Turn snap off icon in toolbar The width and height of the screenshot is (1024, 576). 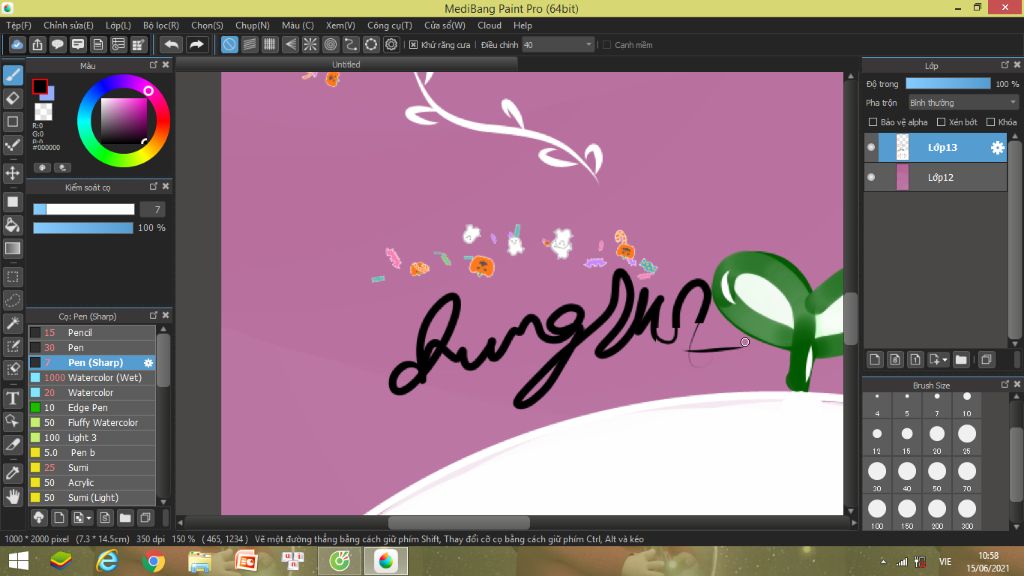[x=229, y=44]
